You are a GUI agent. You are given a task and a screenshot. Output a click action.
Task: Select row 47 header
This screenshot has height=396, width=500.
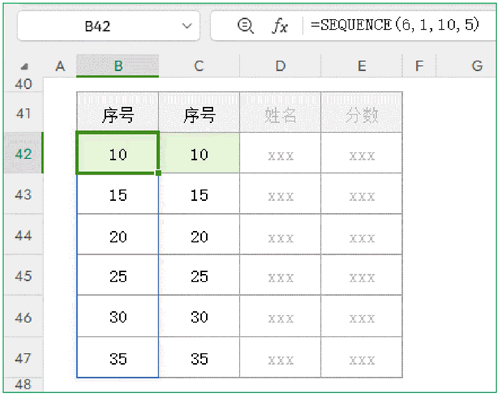(x=23, y=358)
